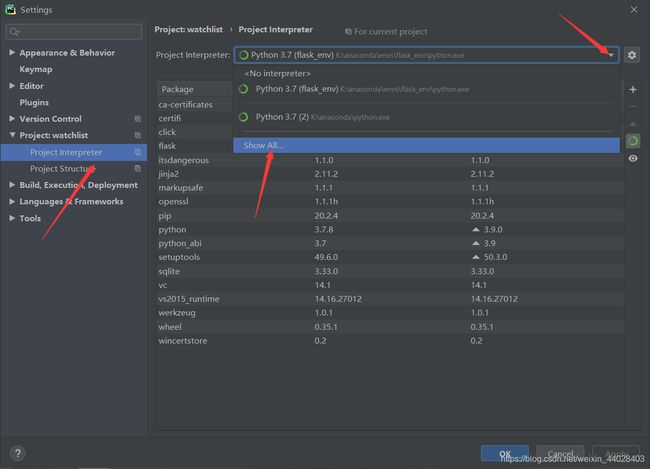Click the search magnifier icon in settings
The height and width of the screenshot is (469, 650).
[15, 32]
